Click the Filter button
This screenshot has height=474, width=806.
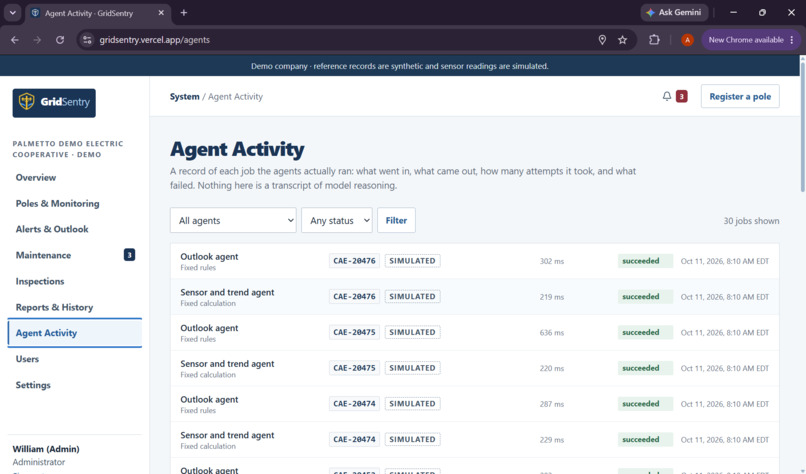click(396, 220)
